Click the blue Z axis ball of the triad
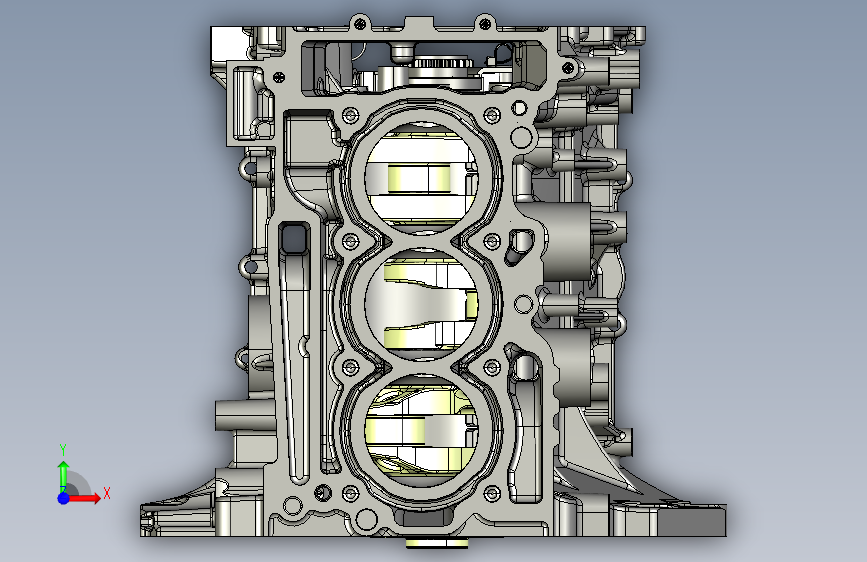Image resolution: width=867 pixels, height=562 pixels. (63, 498)
